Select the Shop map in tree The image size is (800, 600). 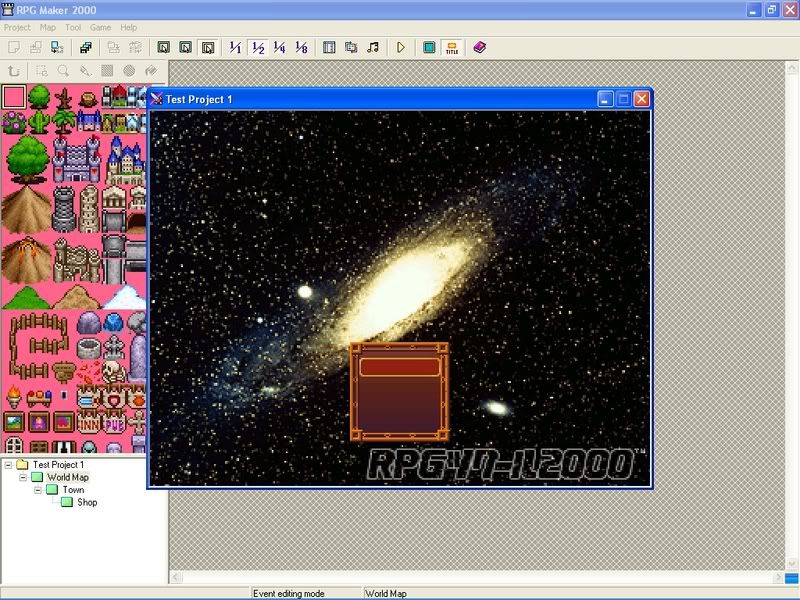click(x=87, y=503)
